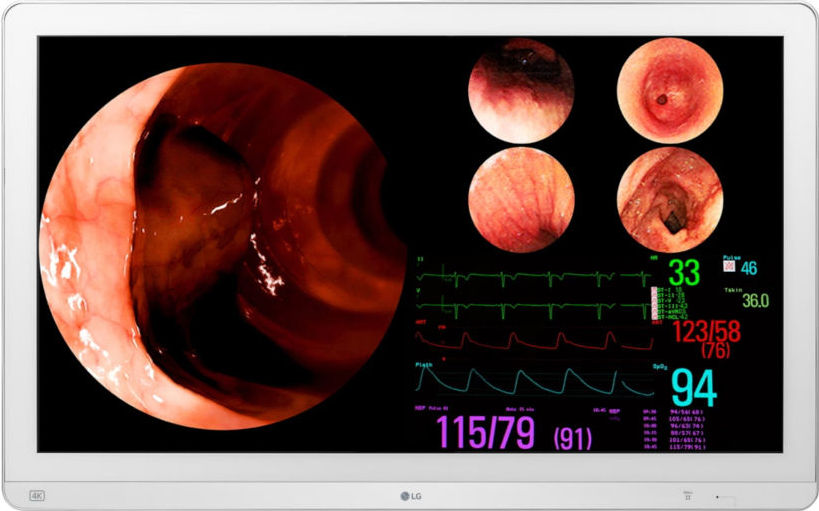Select the top-right endoscopy thumbnail
819x511 pixels.
pos(669,90)
